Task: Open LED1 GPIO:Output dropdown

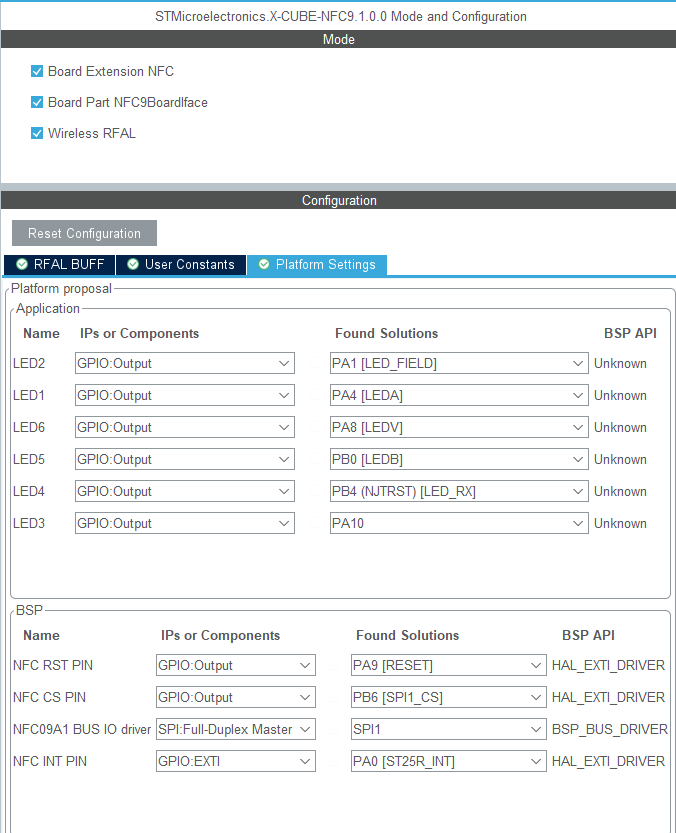Action: click(x=184, y=395)
